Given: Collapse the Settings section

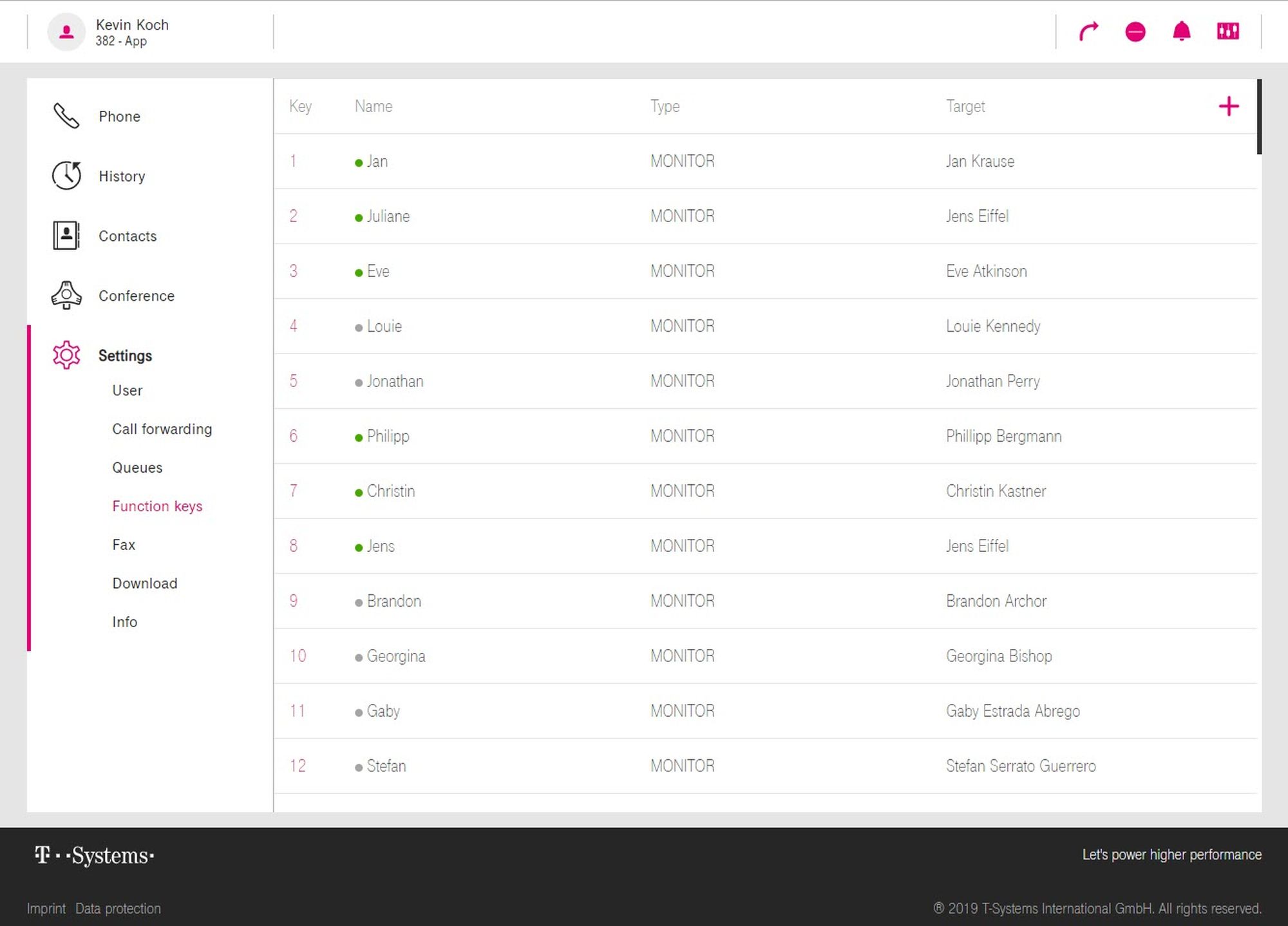Looking at the screenshot, I should pyautogui.click(x=125, y=355).
